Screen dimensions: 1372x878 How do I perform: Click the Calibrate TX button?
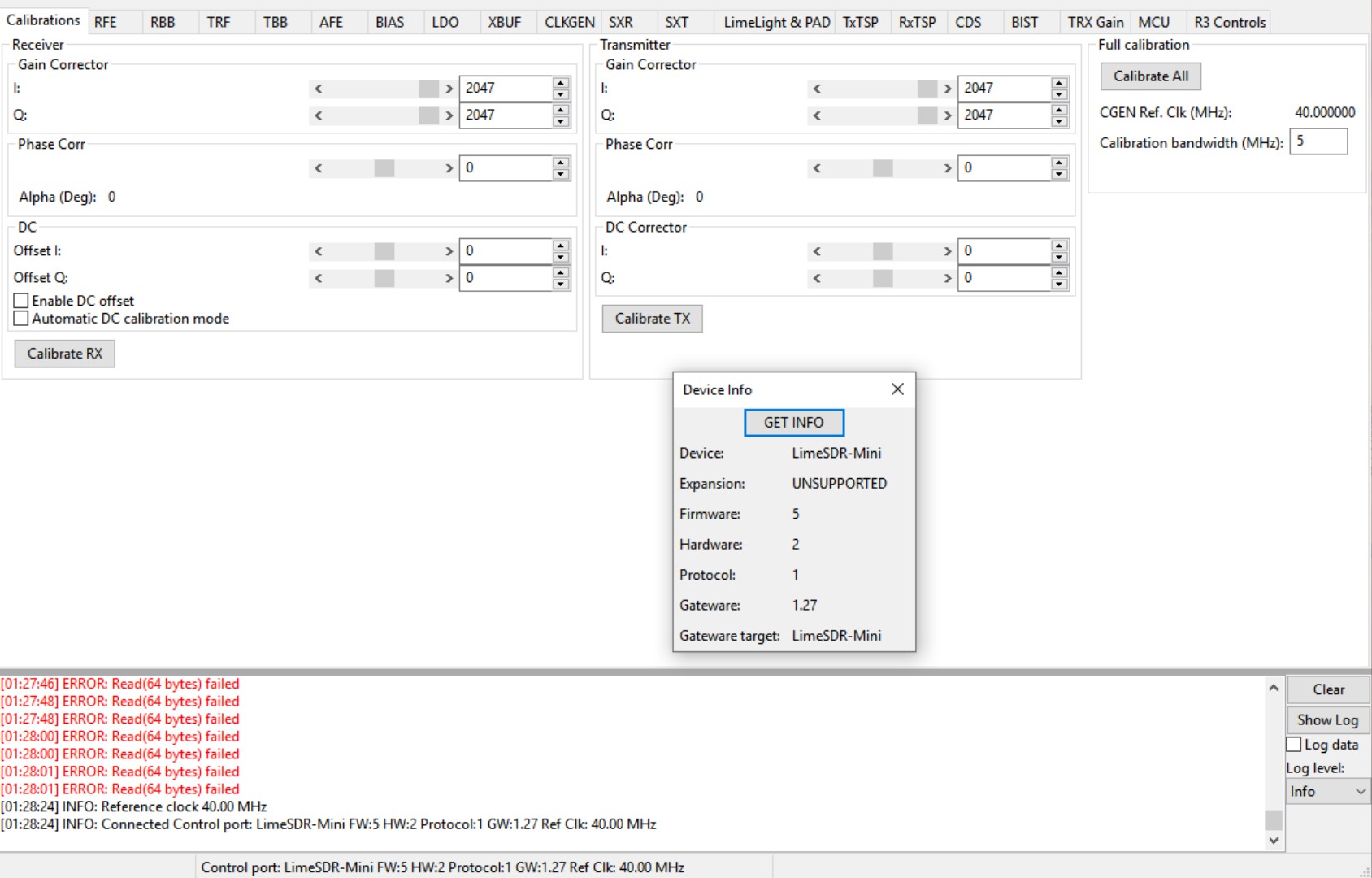pyautogui.click(x=653, y=319)
